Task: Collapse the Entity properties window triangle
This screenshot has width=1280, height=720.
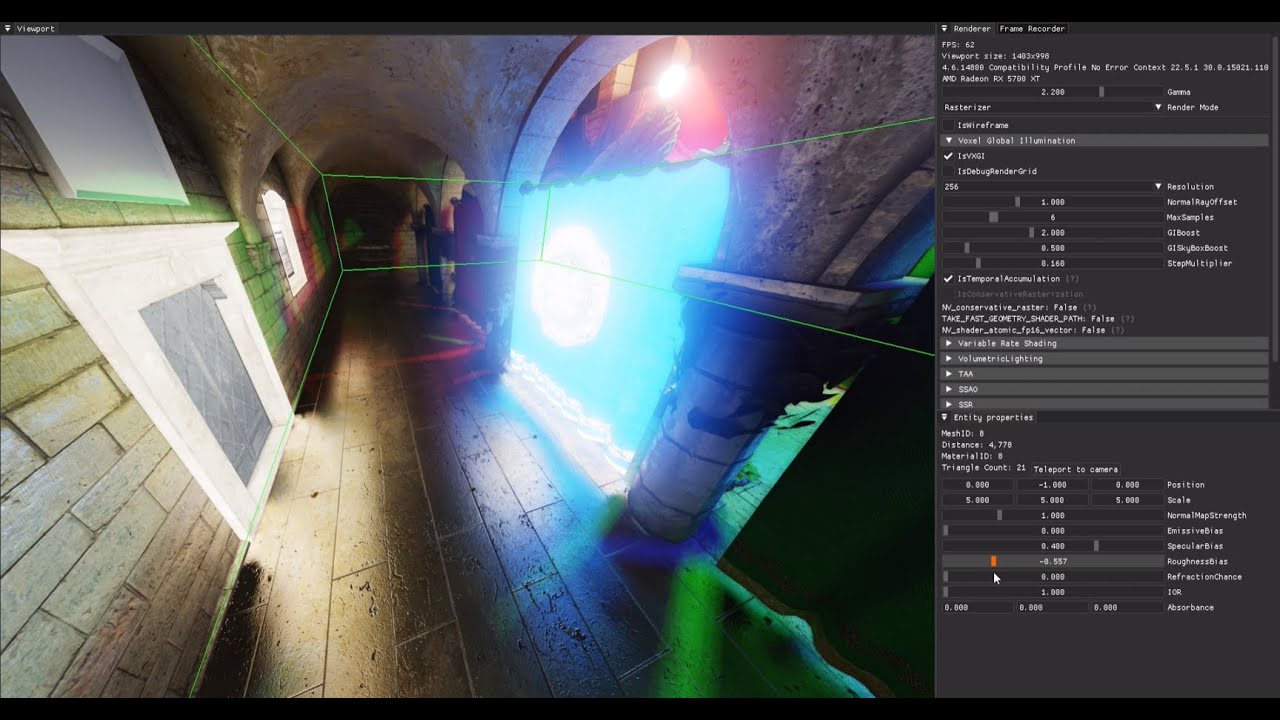Action: pos(945,417)
